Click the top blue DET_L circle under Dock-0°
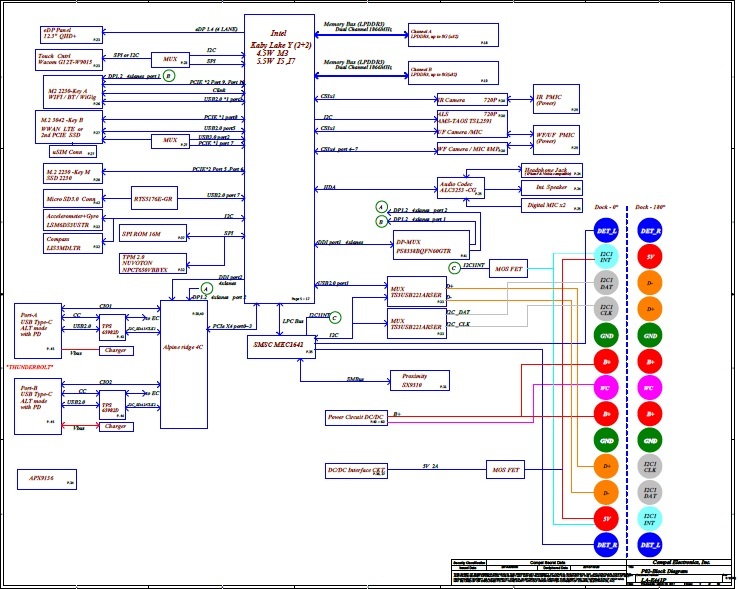 (x=606, y=232)
